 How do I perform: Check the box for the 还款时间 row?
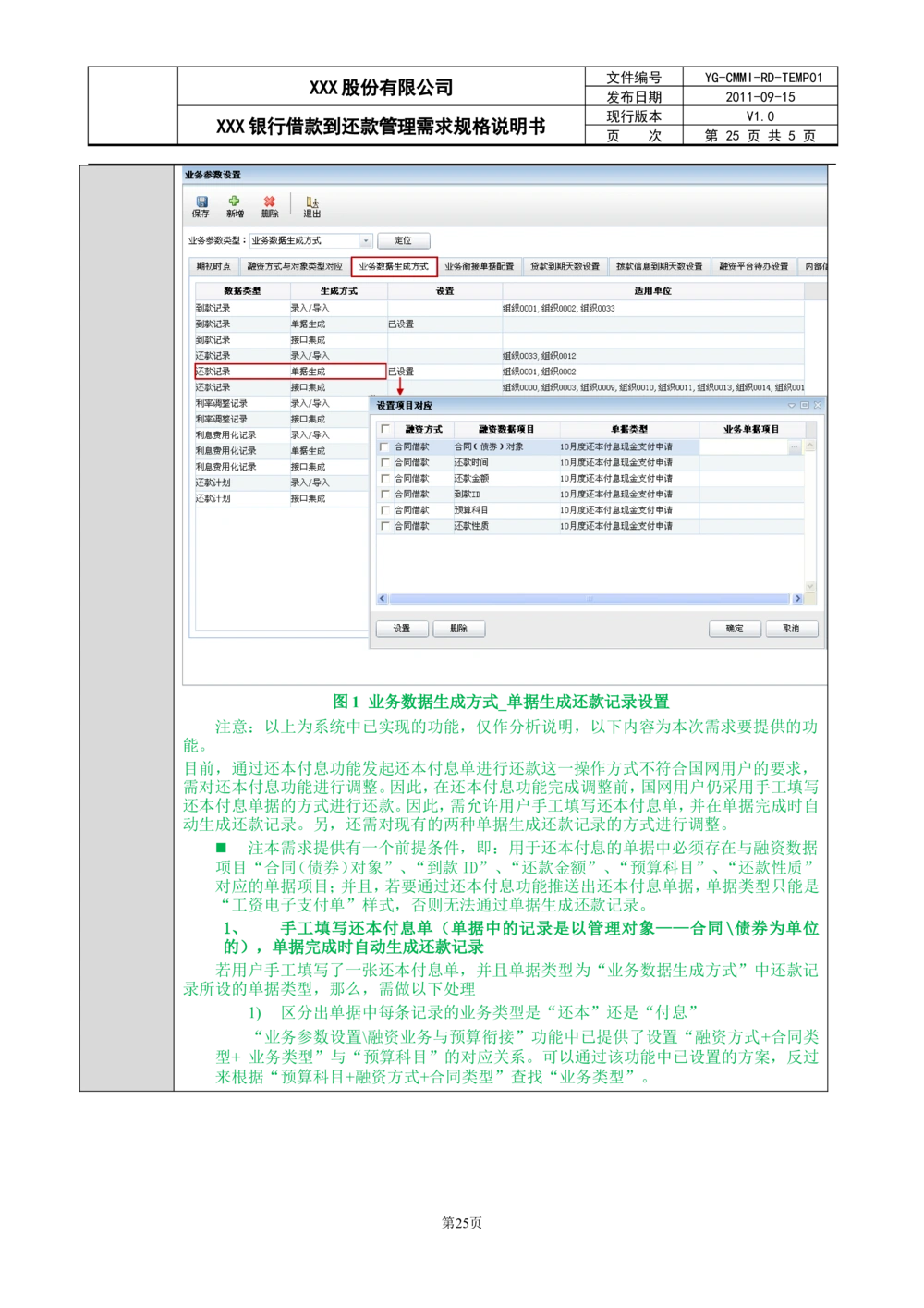point(384,463)
